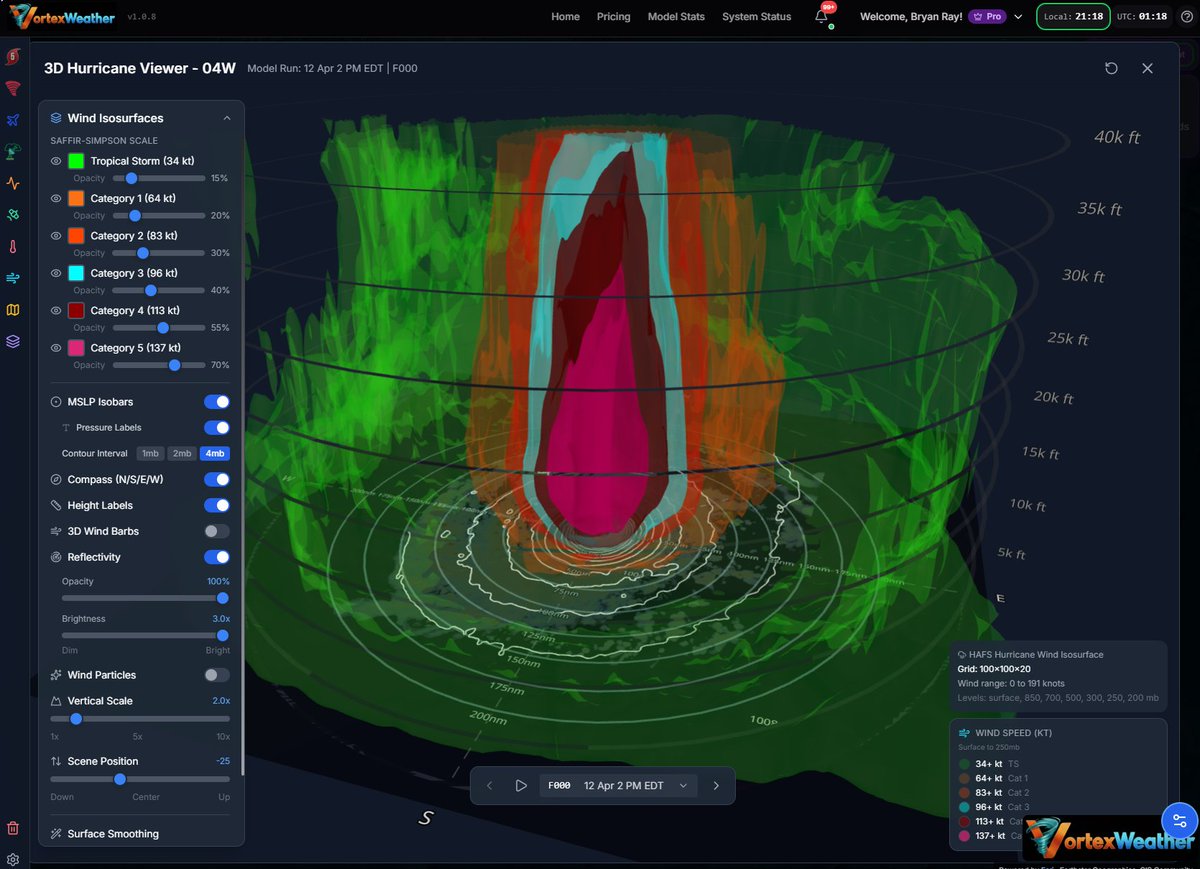Turn off Compass (N/S/E/W)
The width and height of the screenshot is (1200, 869).
[217, 480]
